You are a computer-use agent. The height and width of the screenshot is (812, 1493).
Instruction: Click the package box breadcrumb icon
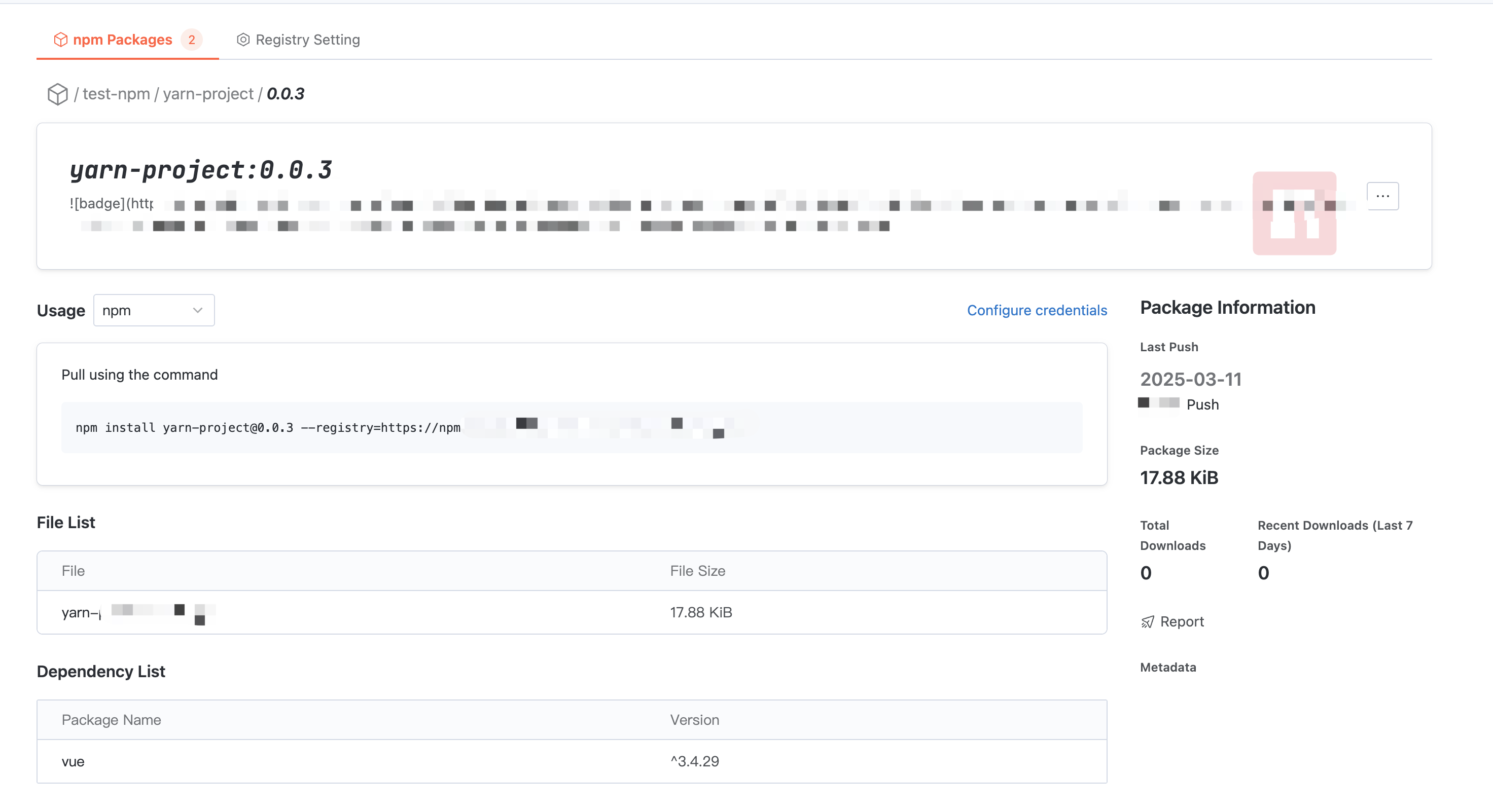pos(57,94)
